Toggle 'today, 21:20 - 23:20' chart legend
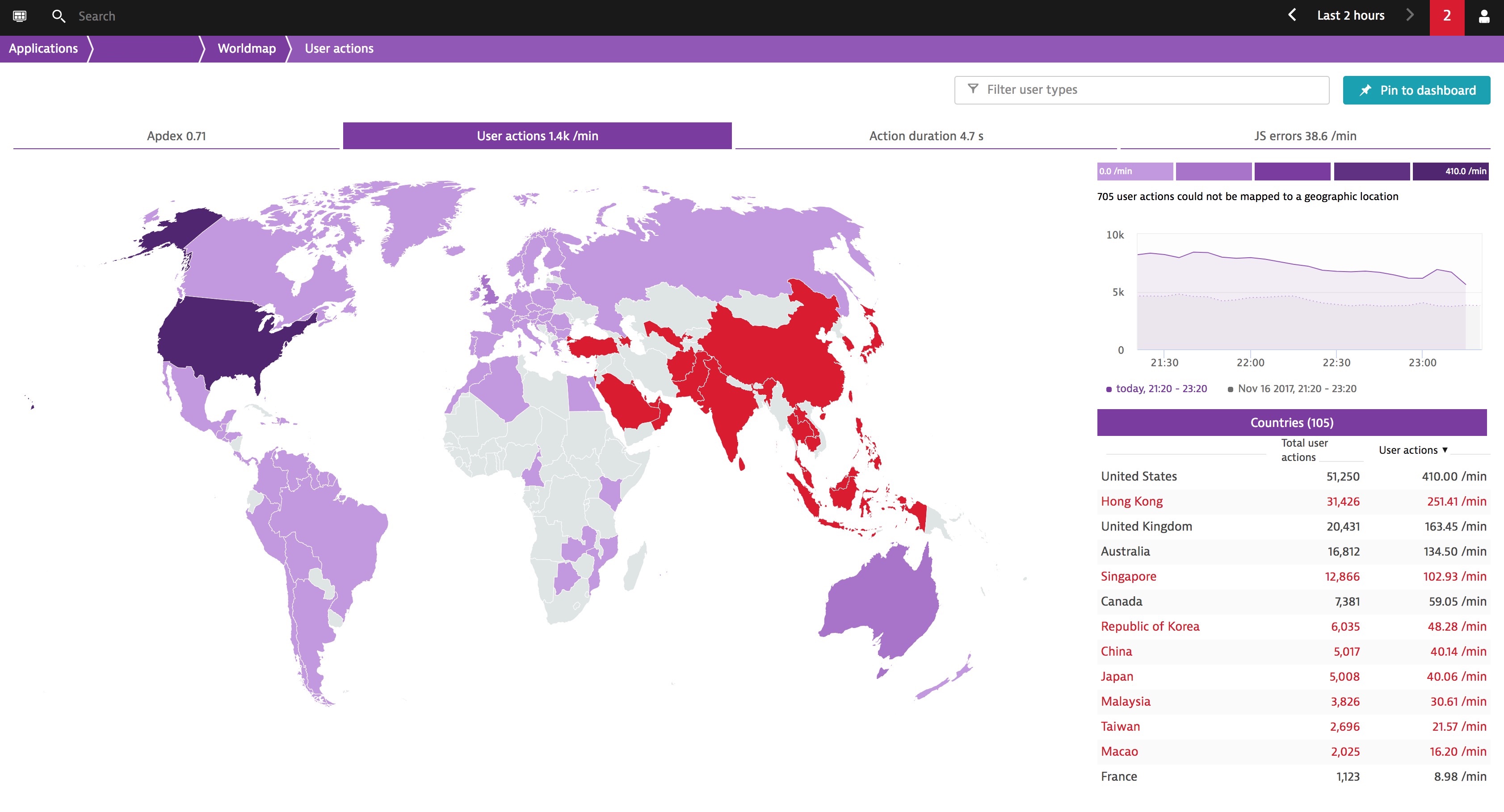1504x812 pixels. click(1157, 389)
